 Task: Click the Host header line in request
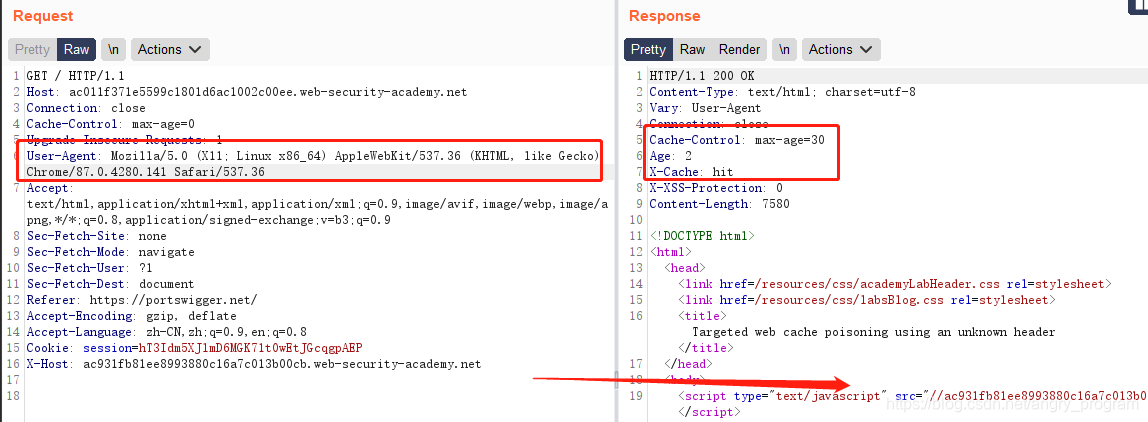pyautogui.click(x=247, y=92)
